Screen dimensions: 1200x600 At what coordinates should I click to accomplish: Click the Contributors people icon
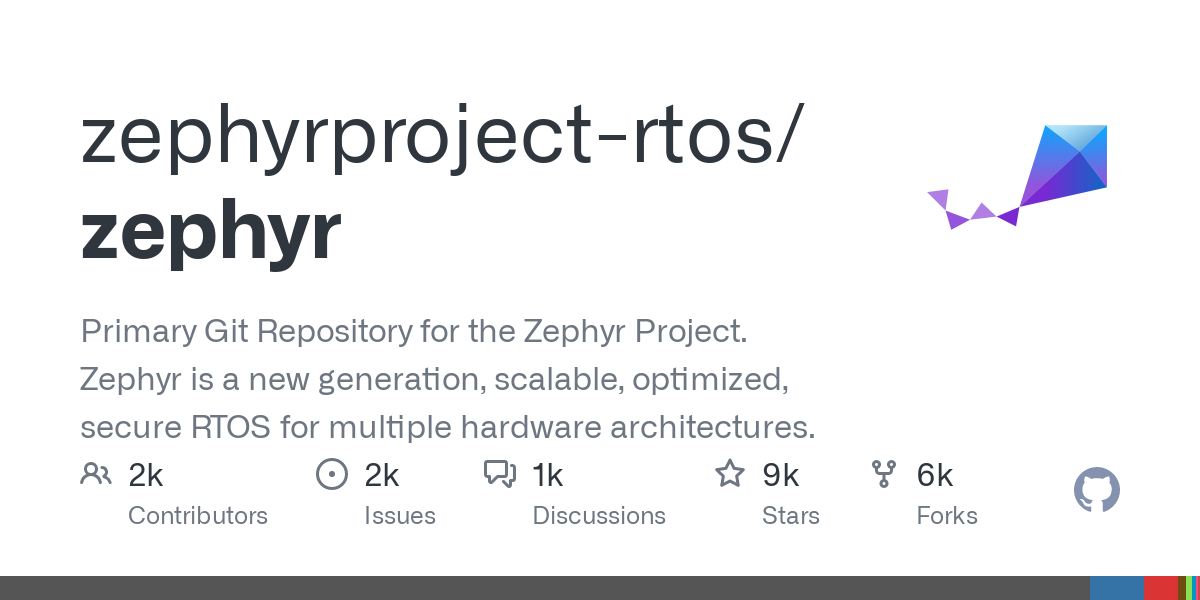(x=96, y=474)
